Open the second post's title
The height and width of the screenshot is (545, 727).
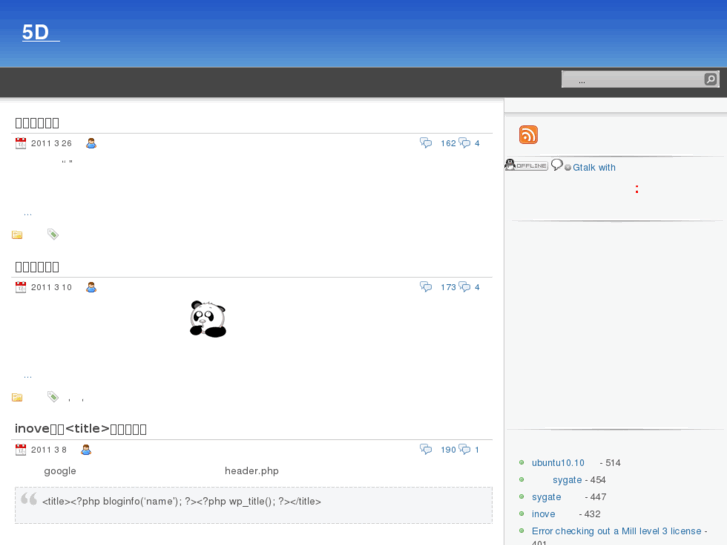(x=37, y=267)
